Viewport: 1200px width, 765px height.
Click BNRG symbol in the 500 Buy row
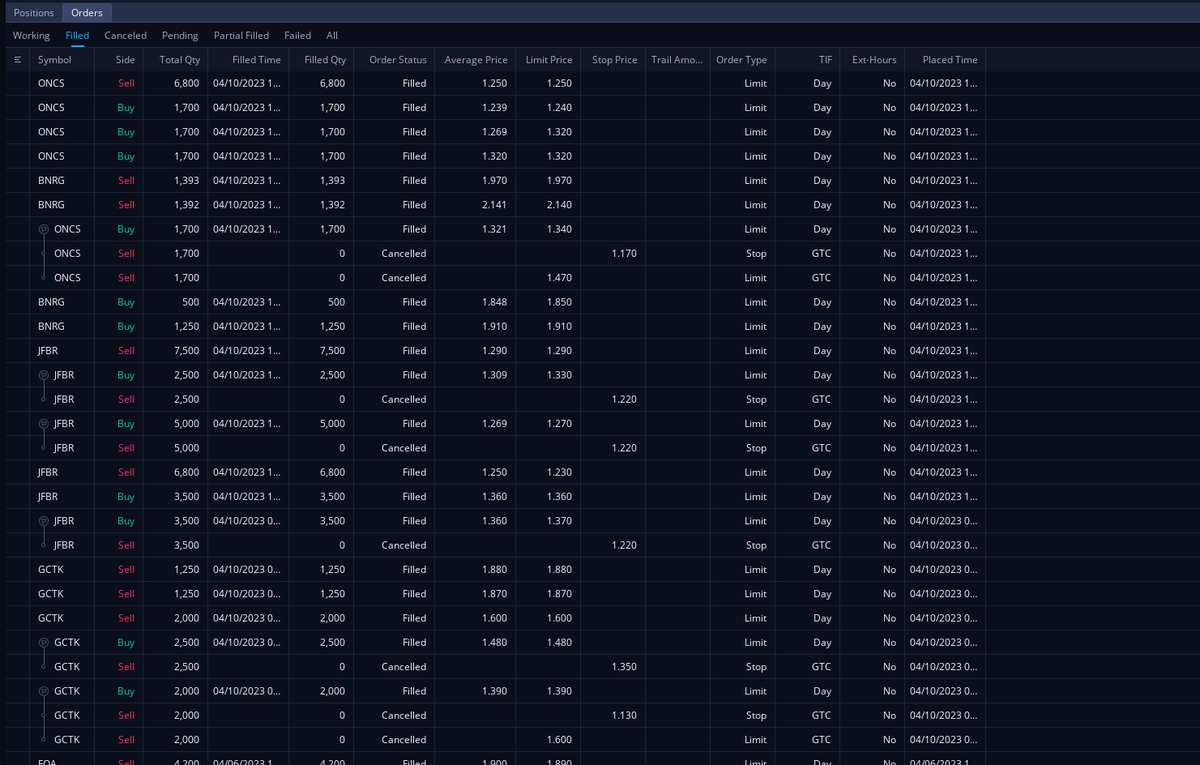[51, 302]
